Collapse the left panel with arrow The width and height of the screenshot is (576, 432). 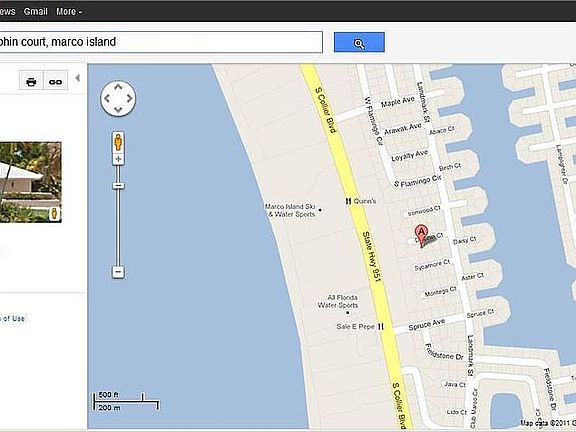(x=78, y=78)
